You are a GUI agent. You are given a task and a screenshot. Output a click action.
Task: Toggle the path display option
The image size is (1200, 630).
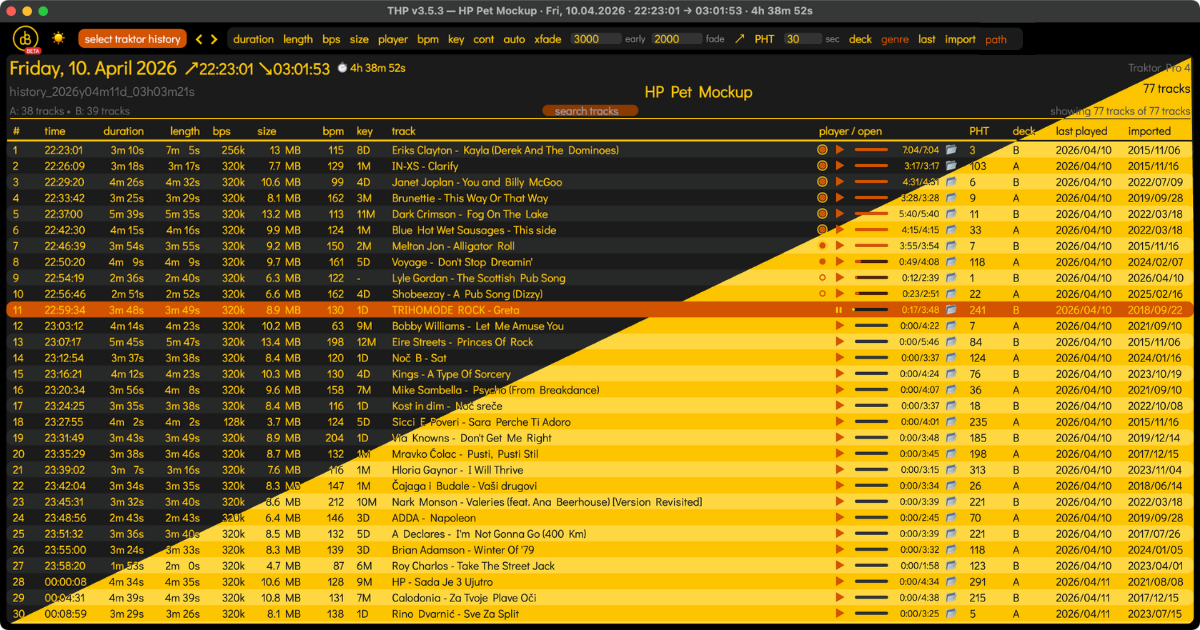998,38
